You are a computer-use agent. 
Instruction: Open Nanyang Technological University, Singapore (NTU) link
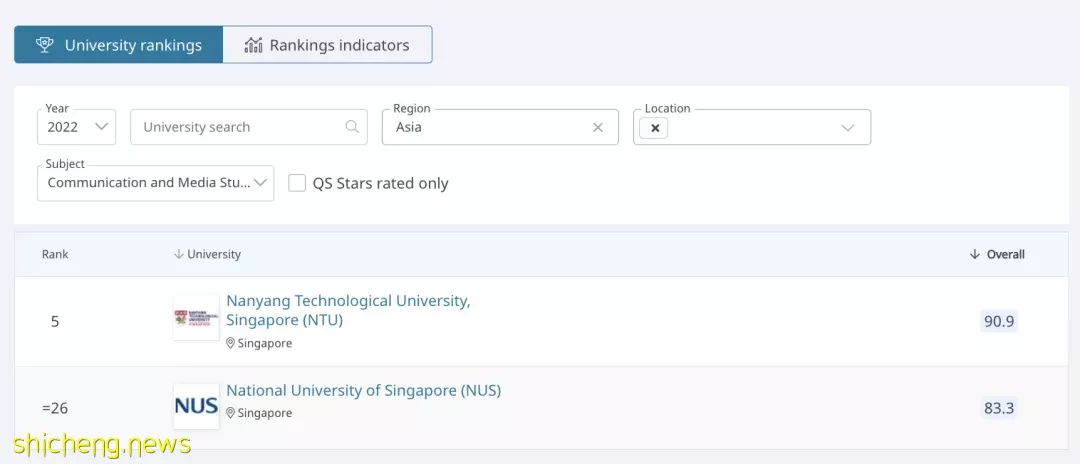pos(349,310)
